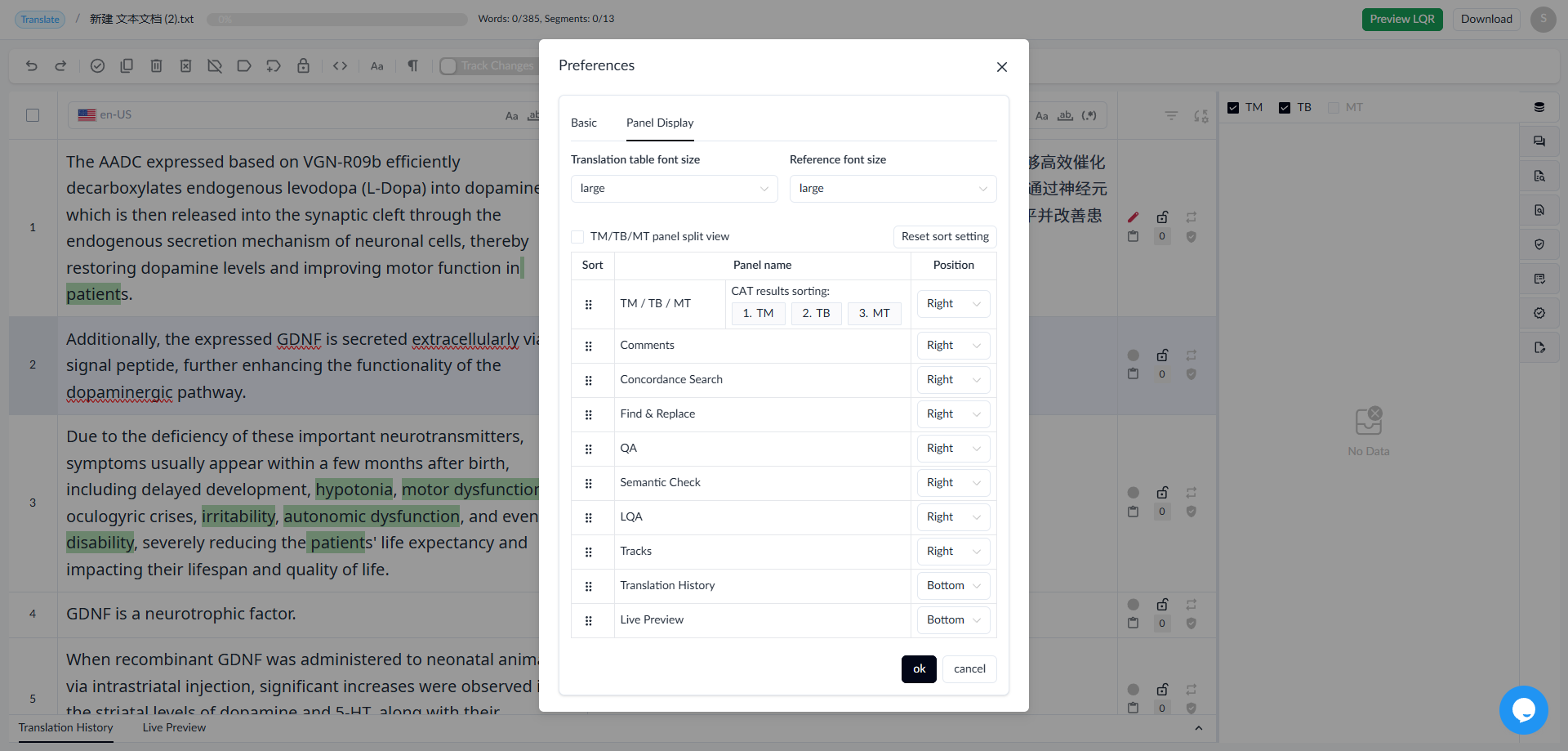
Task: Click the 2. TB sorting chip
Action: click(816, 314)
